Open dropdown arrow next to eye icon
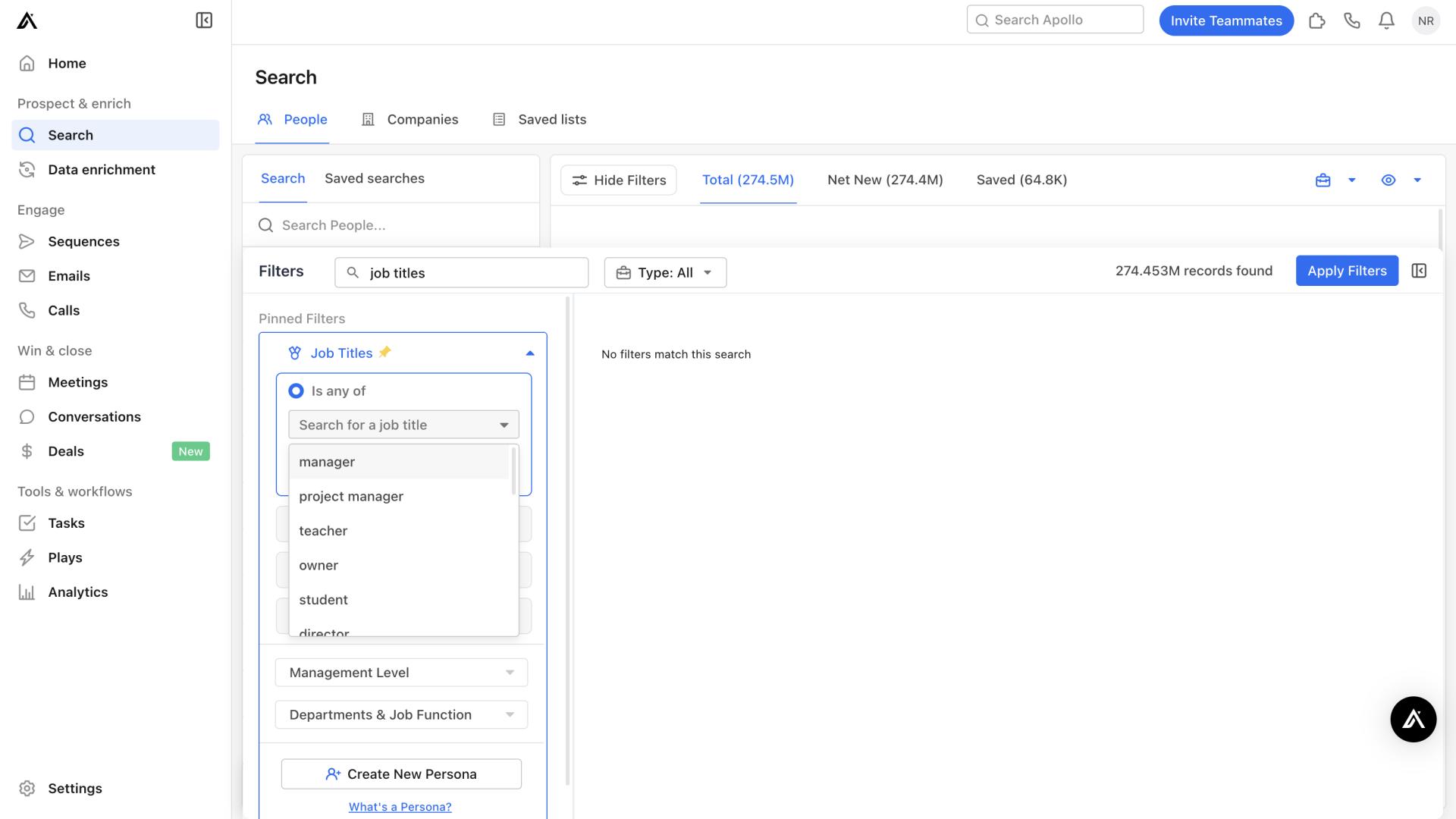Image resolution: width=1456 pixels, height=819 pixels. point(1417,180)
